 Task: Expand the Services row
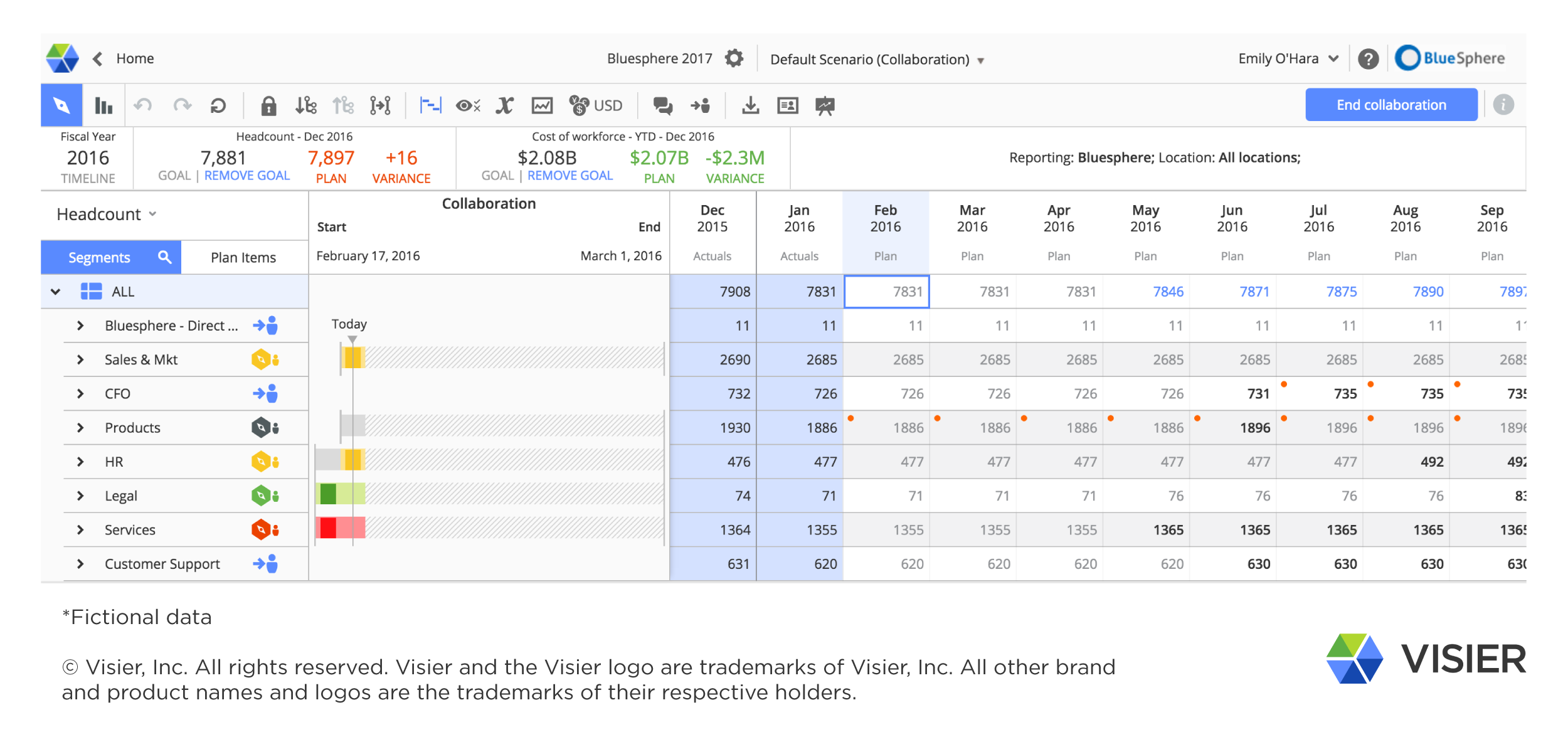[x=80, y=530]
